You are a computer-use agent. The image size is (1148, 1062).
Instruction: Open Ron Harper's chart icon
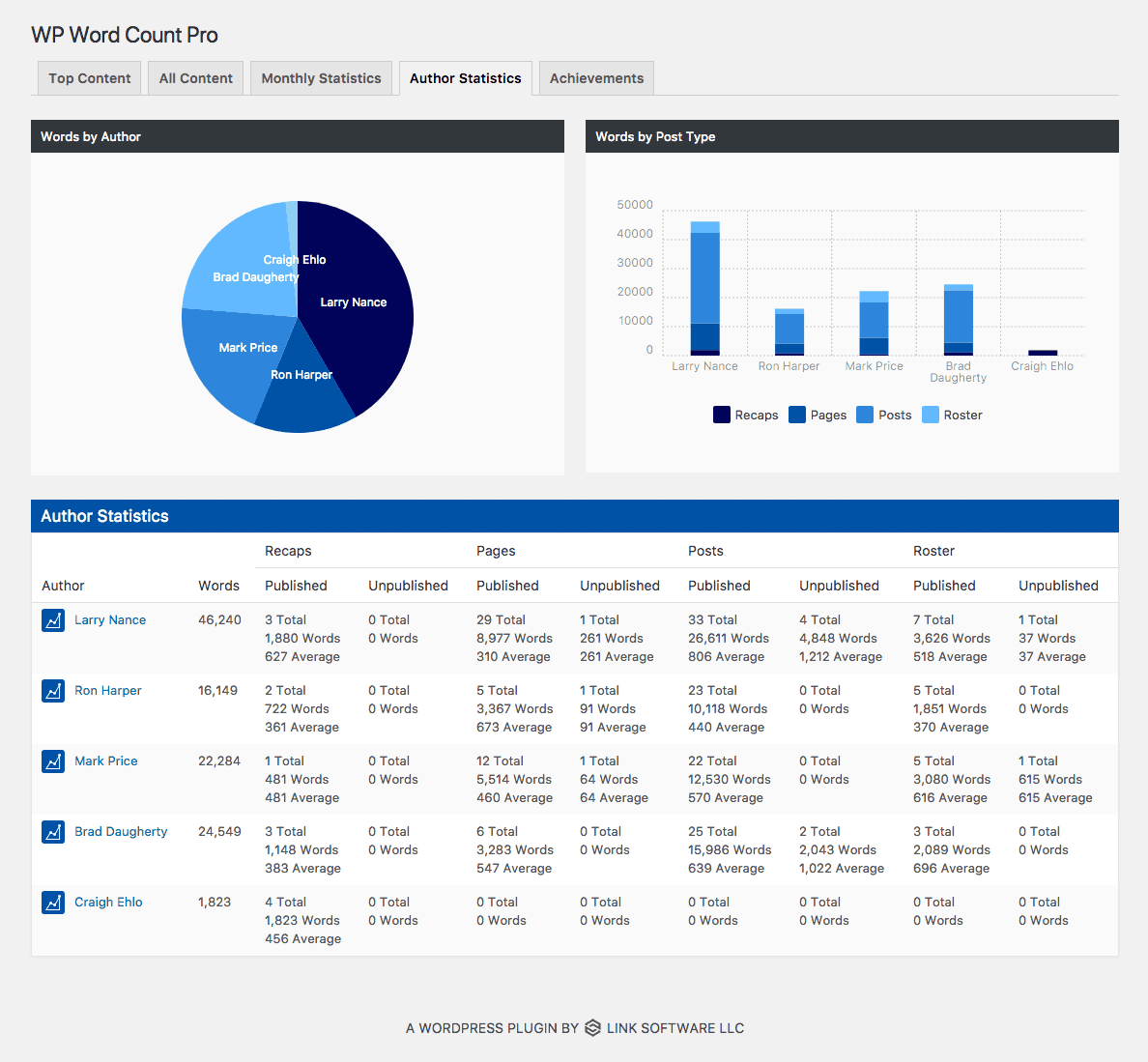53,690
